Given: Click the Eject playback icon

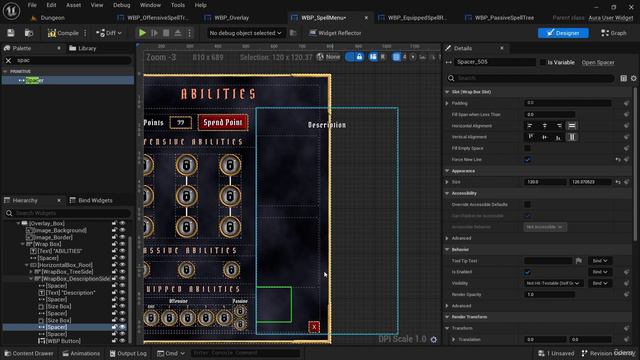Looking at the screenshot, I should tap(178, 33).
